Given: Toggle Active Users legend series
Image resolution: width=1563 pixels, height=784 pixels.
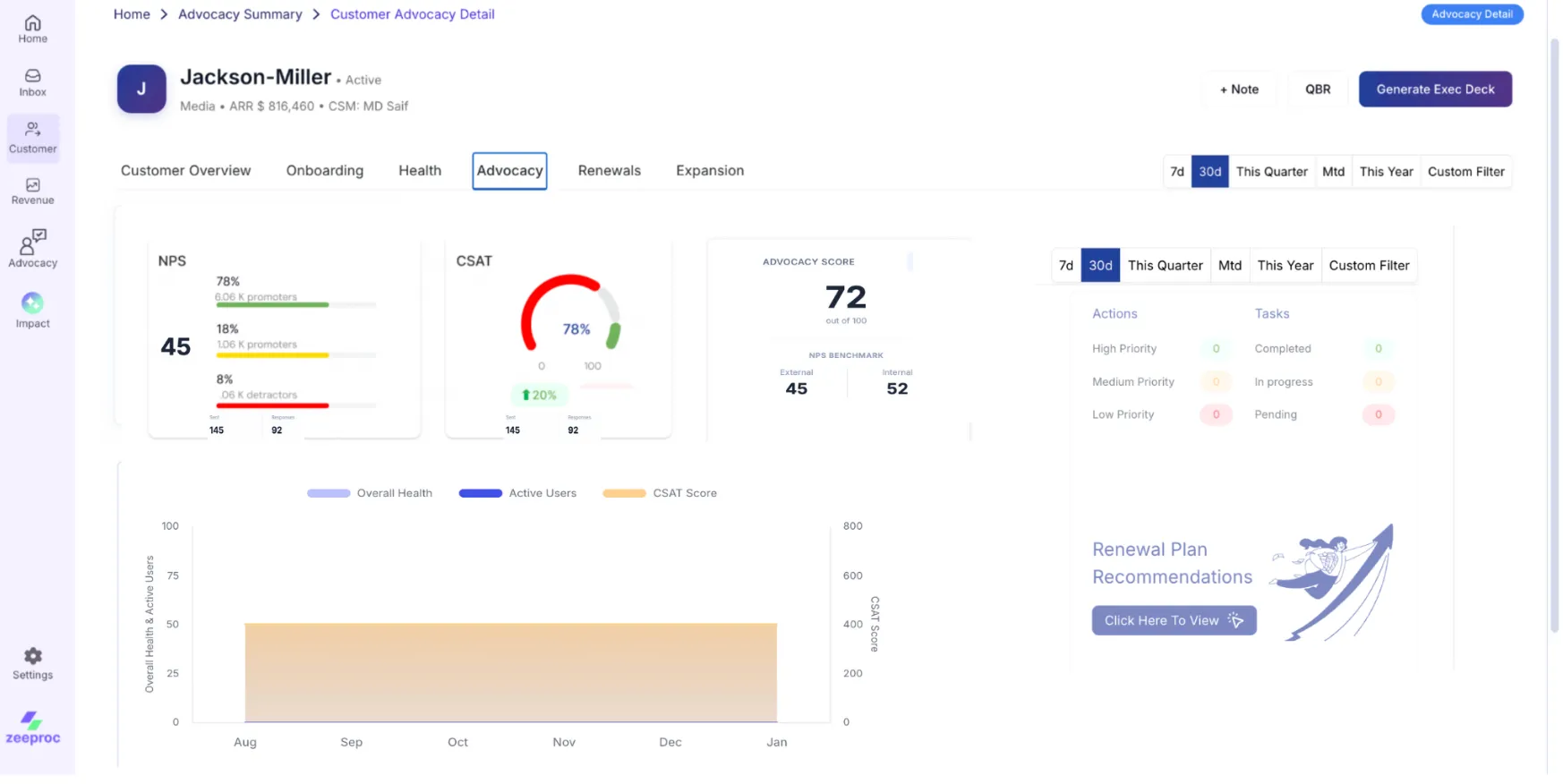Looking at the screenshot, I should pyautogui.click(x=517, y=493).
